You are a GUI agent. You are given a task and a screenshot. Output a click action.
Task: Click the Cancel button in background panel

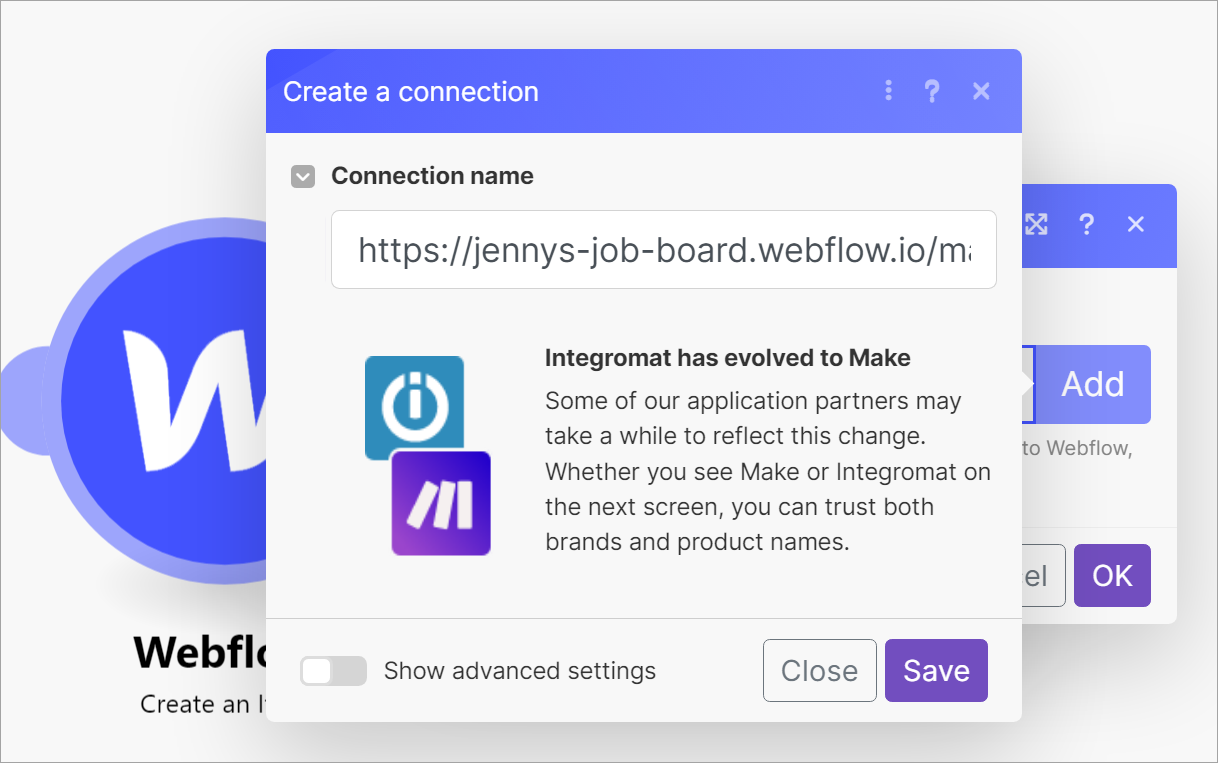(x=1043, y=575)
